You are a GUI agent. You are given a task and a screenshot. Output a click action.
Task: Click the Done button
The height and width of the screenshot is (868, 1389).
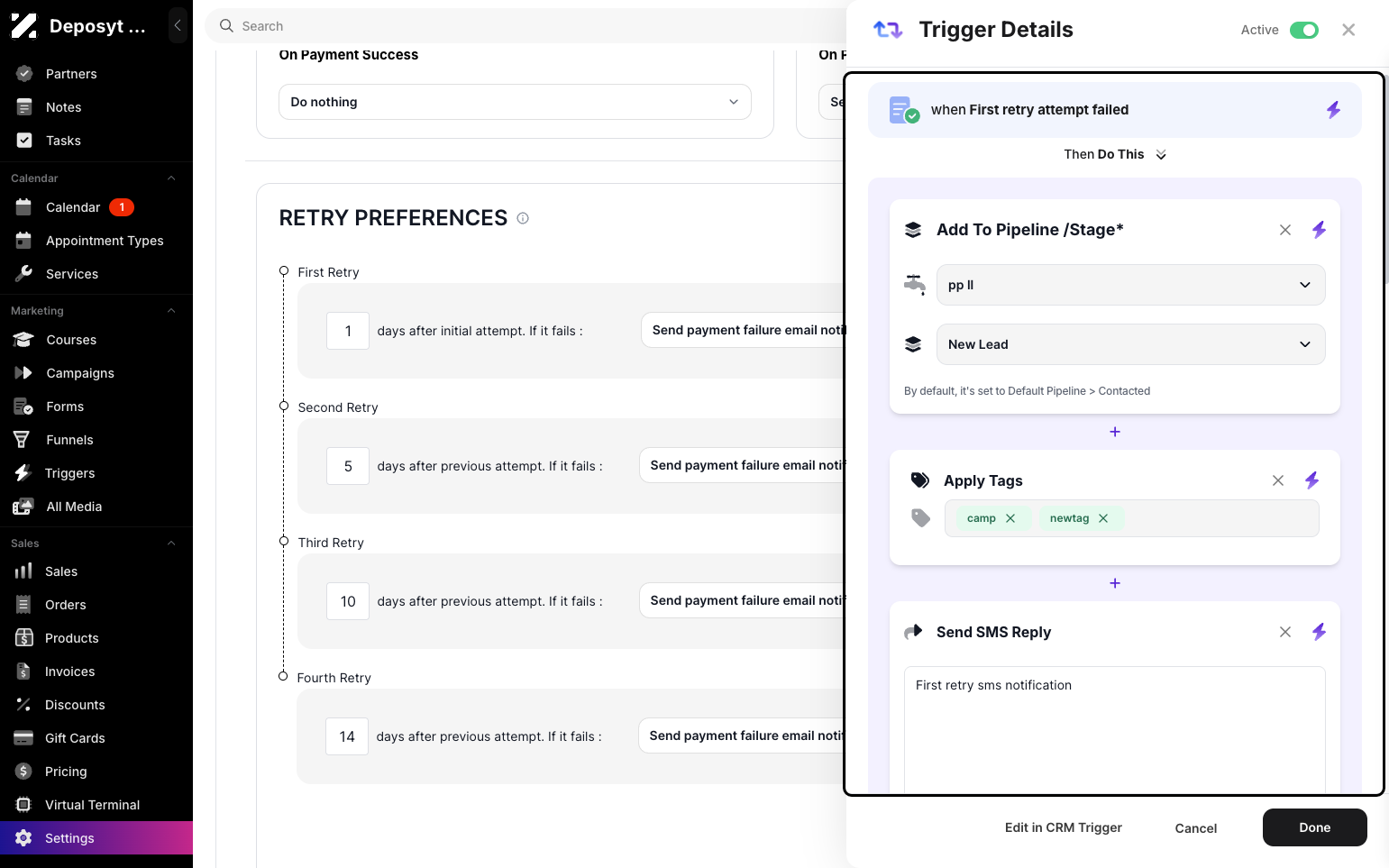[x=1314, y=827]
